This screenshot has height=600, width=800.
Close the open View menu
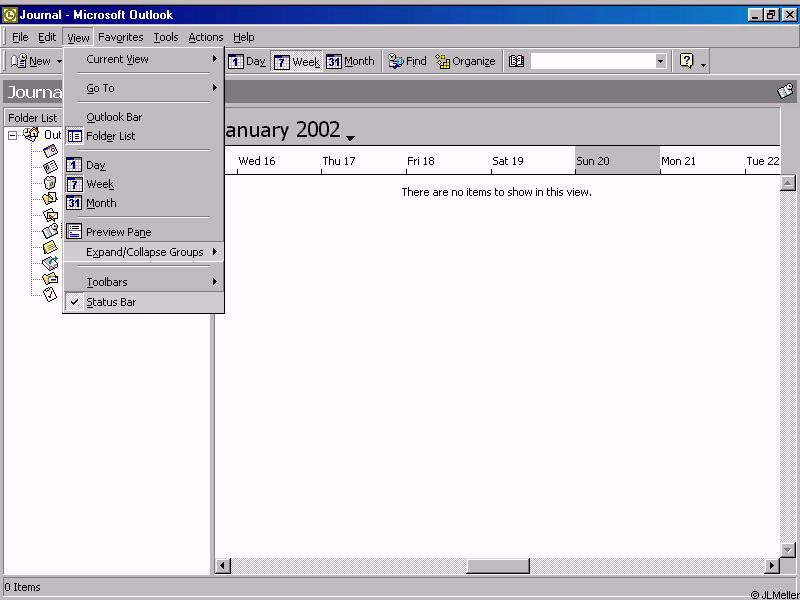(x=78, y=37)
